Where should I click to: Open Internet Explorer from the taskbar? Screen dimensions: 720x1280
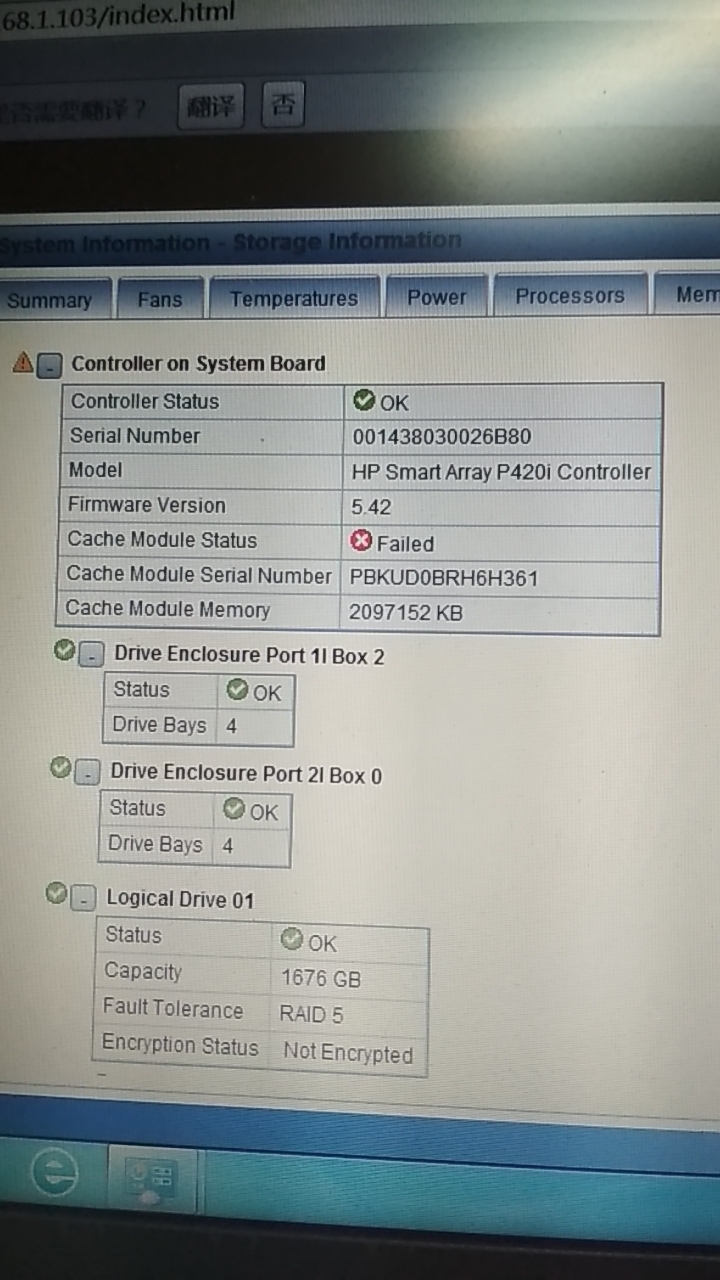click(54, 1173)
